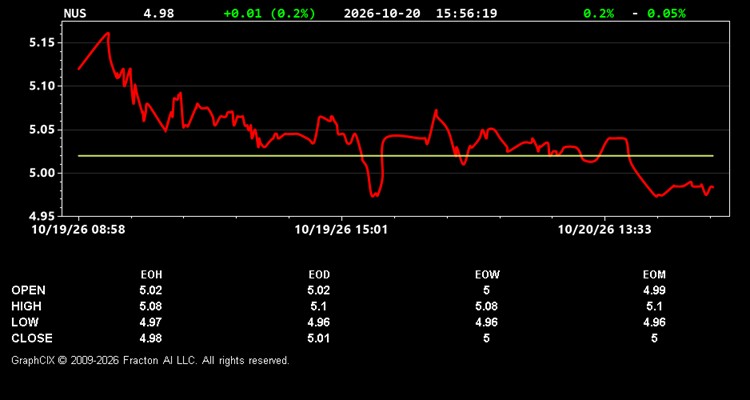Screen dimensions: 750x400
Task: Select the EOW open value 5
Action: [486, 290]
